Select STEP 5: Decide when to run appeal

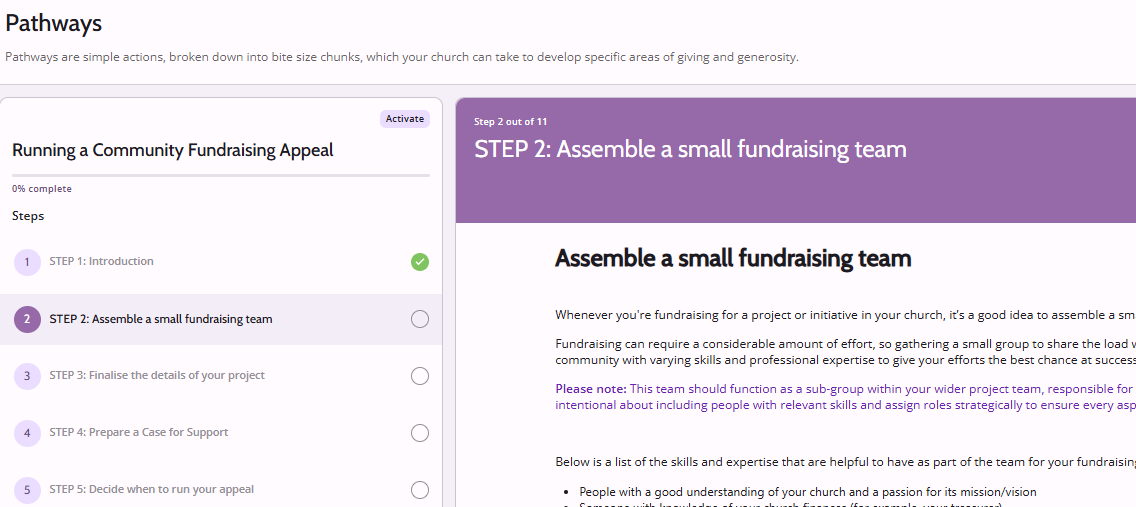coord(151,490)
